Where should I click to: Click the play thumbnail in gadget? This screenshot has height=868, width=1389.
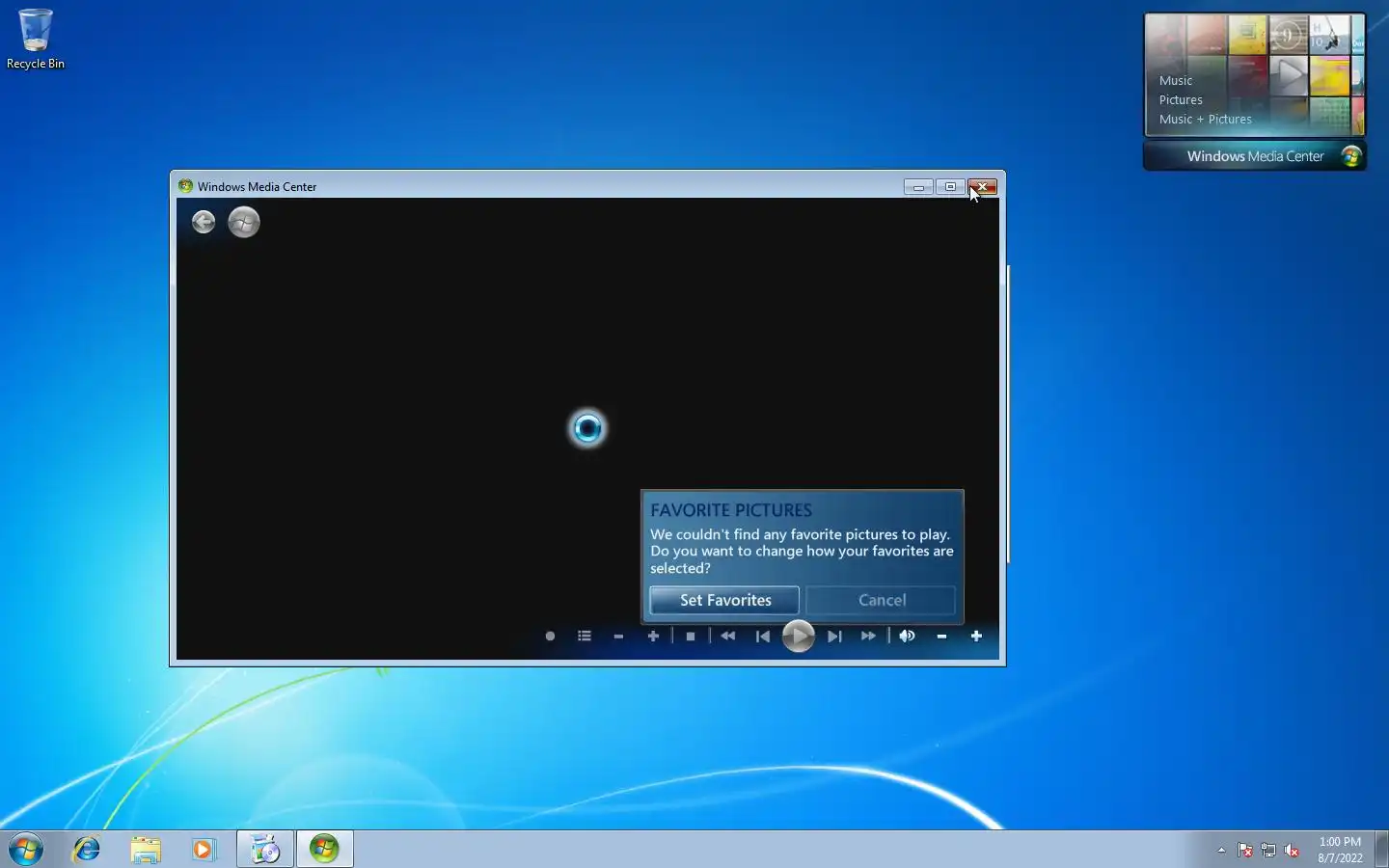[x=1289, y=75]
